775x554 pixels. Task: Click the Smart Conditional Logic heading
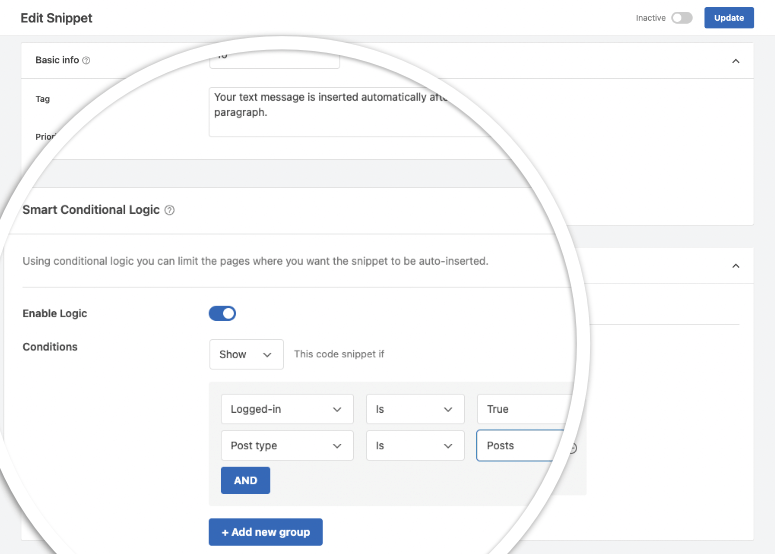point(91,210)
